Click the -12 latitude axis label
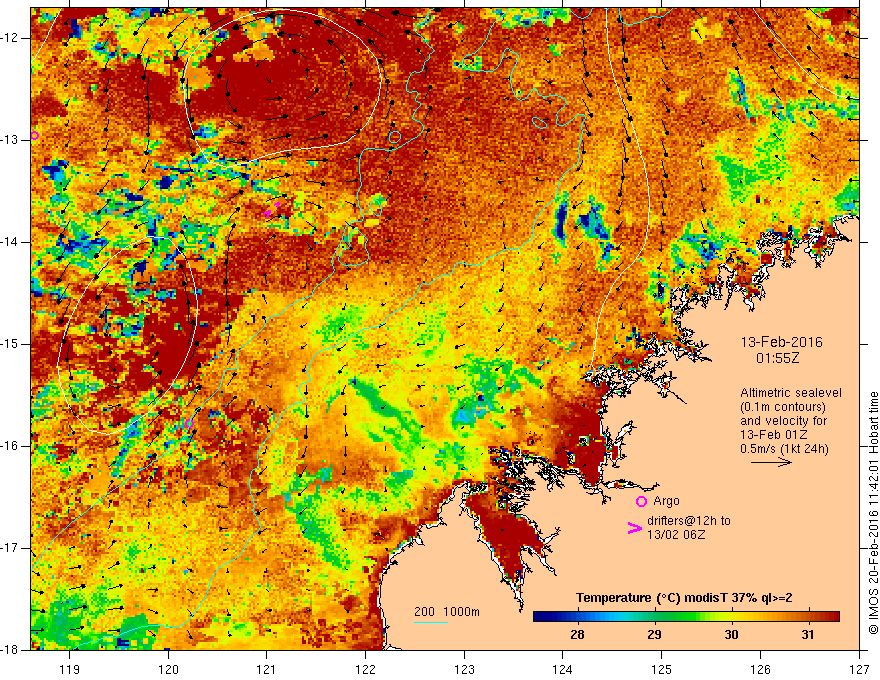 click(x=10, y=38)
